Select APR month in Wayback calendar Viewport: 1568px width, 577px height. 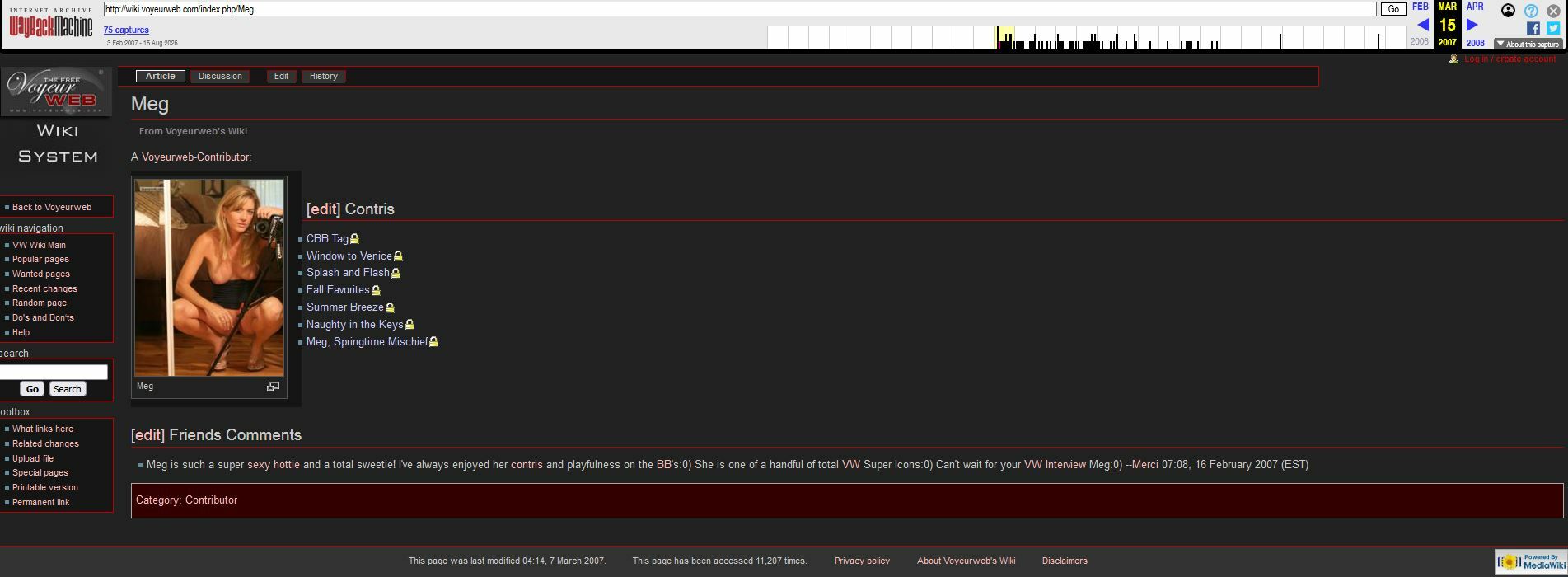coord(1475,7)
